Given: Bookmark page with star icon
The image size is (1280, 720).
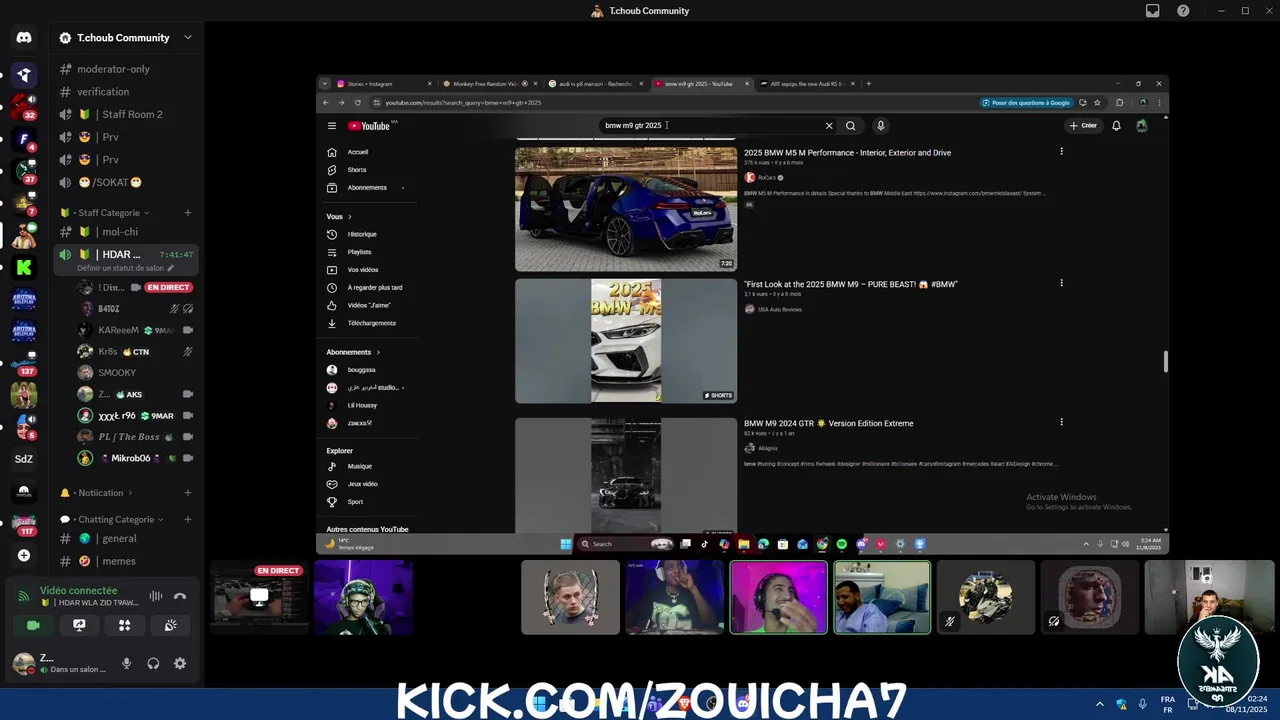Looking at the screenshot, I should 1097,103.
